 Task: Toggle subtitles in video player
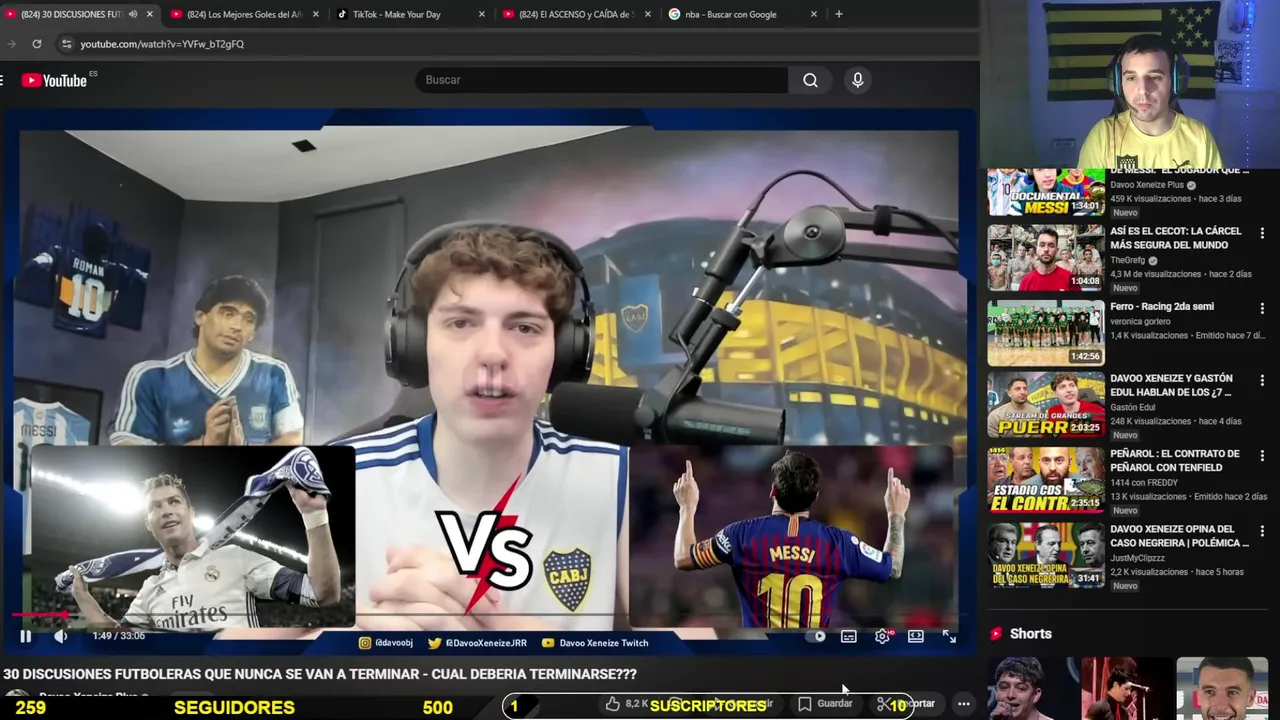[x=849, y=636]
